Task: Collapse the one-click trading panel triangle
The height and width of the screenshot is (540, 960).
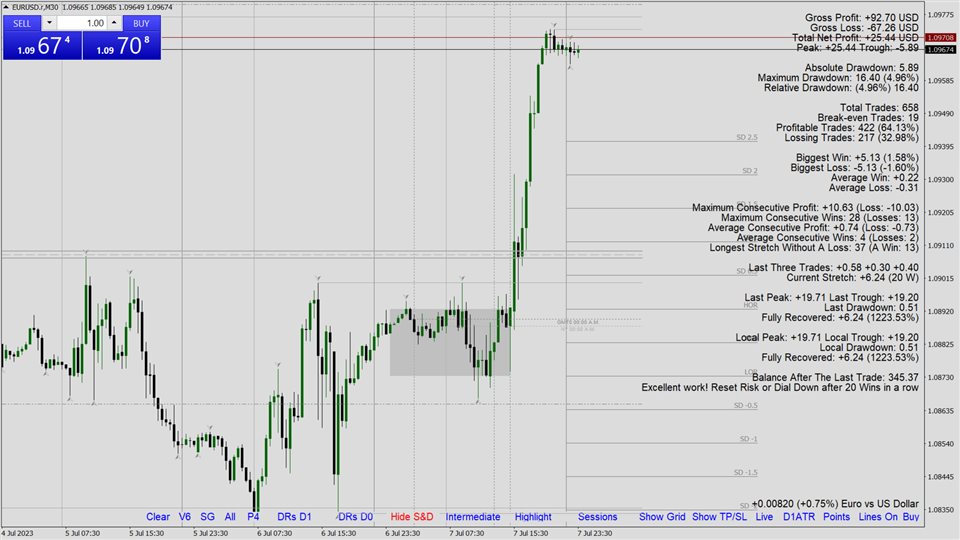Action: (x=6, y=7)
